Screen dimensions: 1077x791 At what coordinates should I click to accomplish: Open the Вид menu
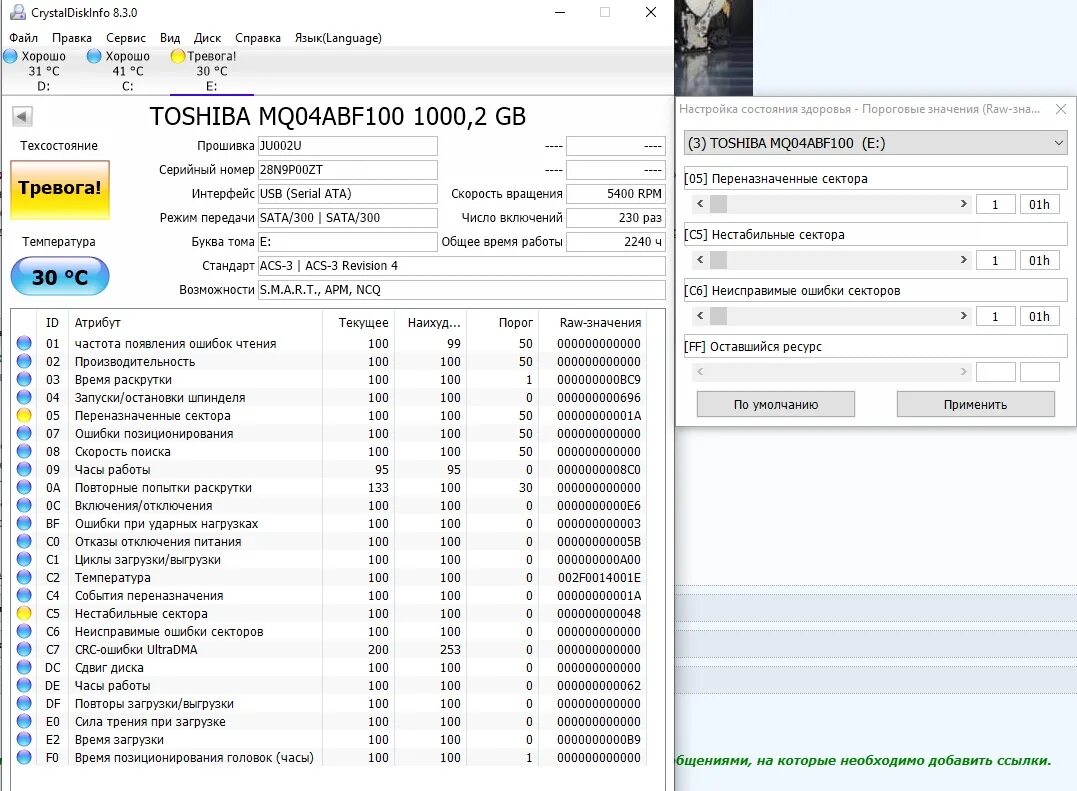coord(170,38)
